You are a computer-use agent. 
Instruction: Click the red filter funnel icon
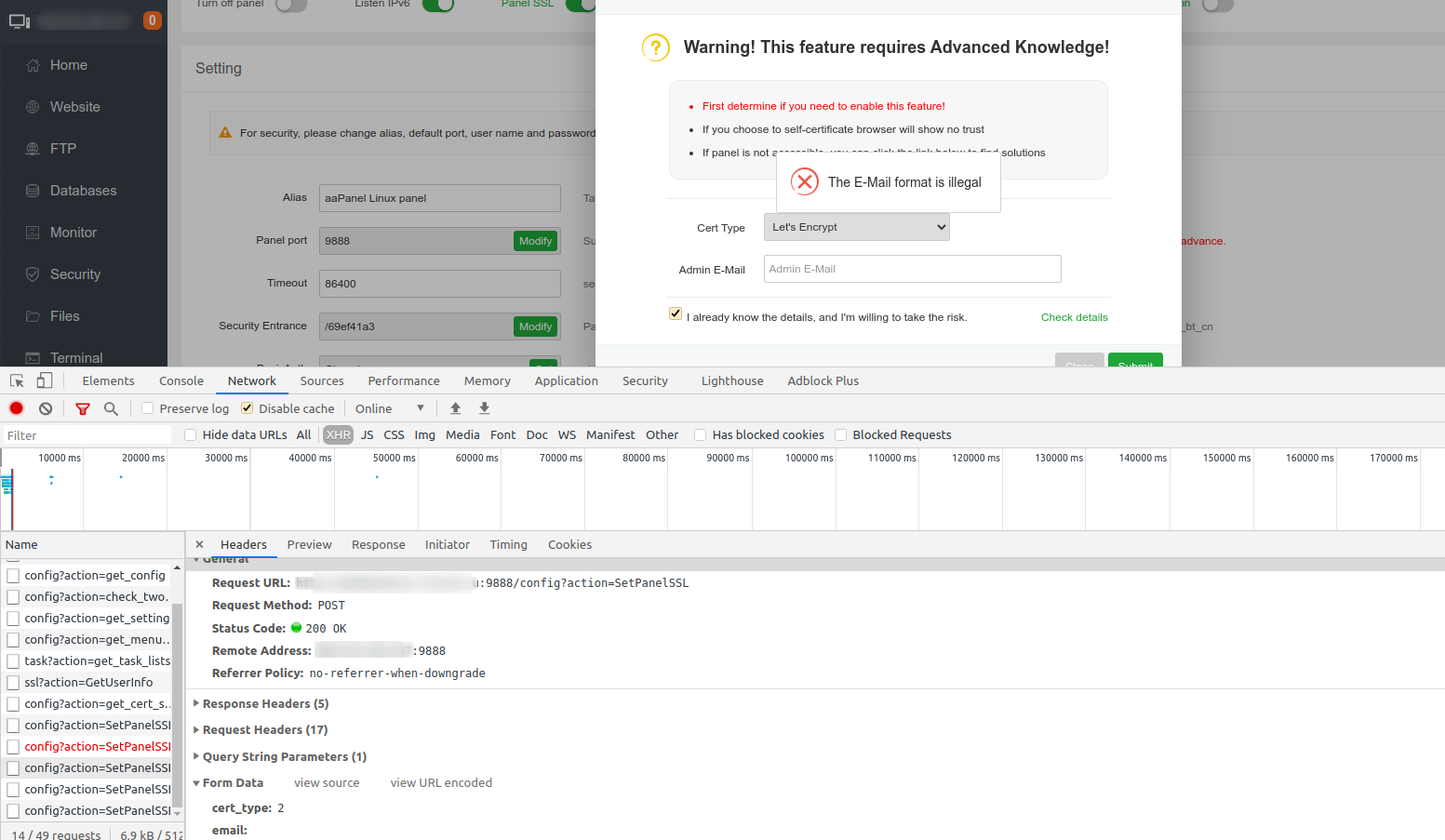pyautogui.click(x=83, y=408)
